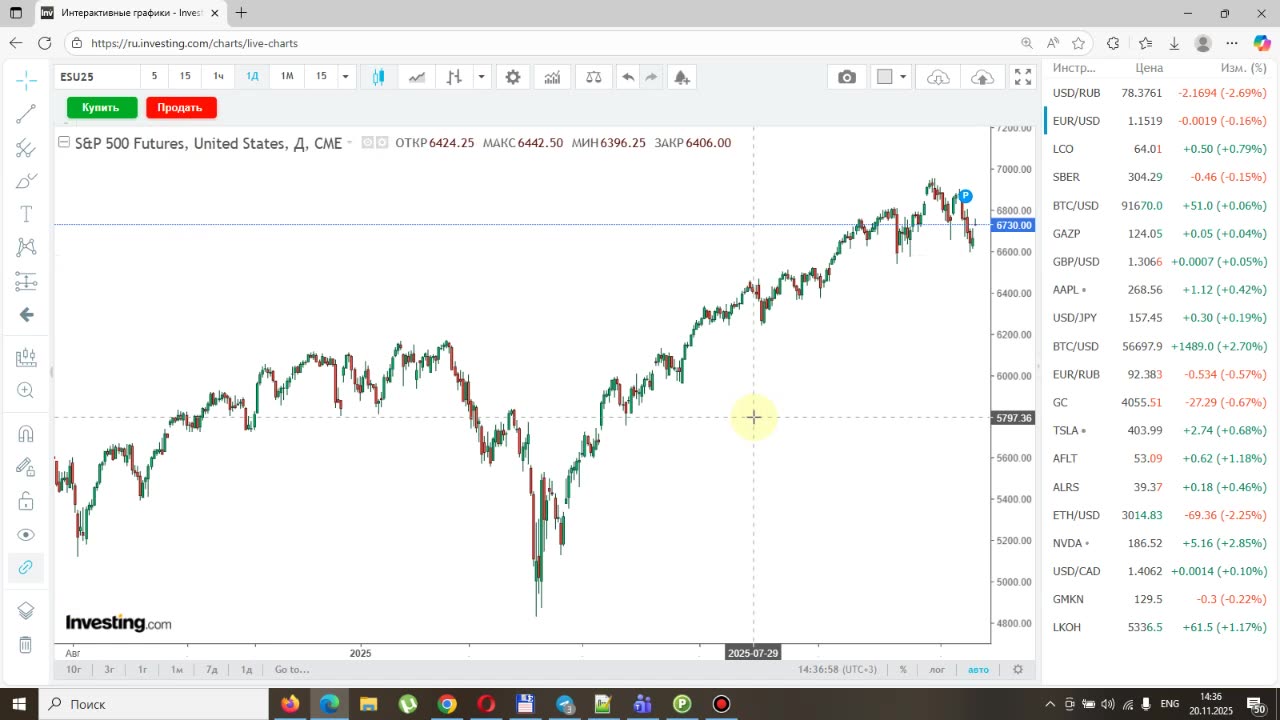Click the back arrow icon in left sidebar
This screenshot has width=1280, height=720.
[x=26, y=314]
